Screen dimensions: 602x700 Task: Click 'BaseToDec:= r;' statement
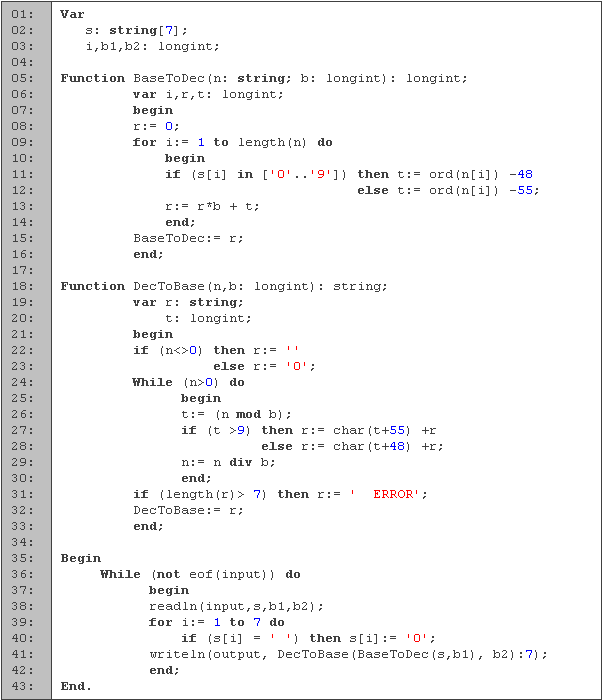pos(188,238)
